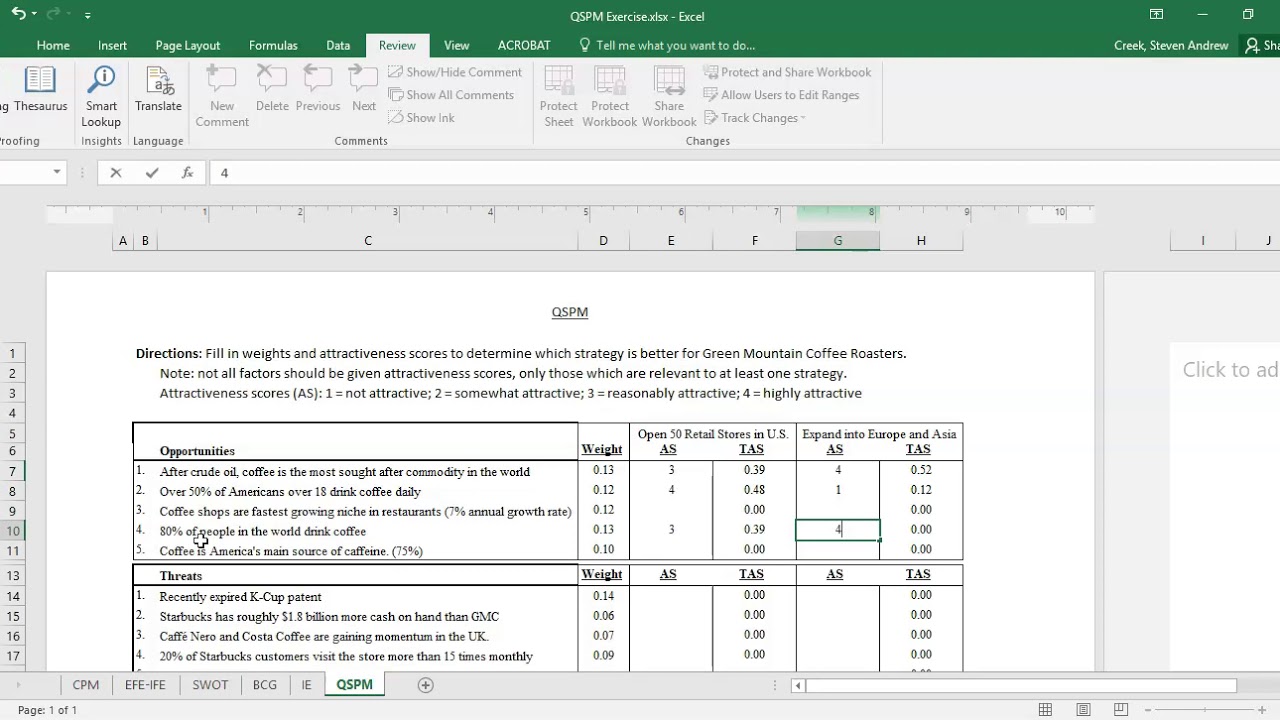Click the Protect Workbook icon
The image size is (1280, 720).
pos(610,96)
